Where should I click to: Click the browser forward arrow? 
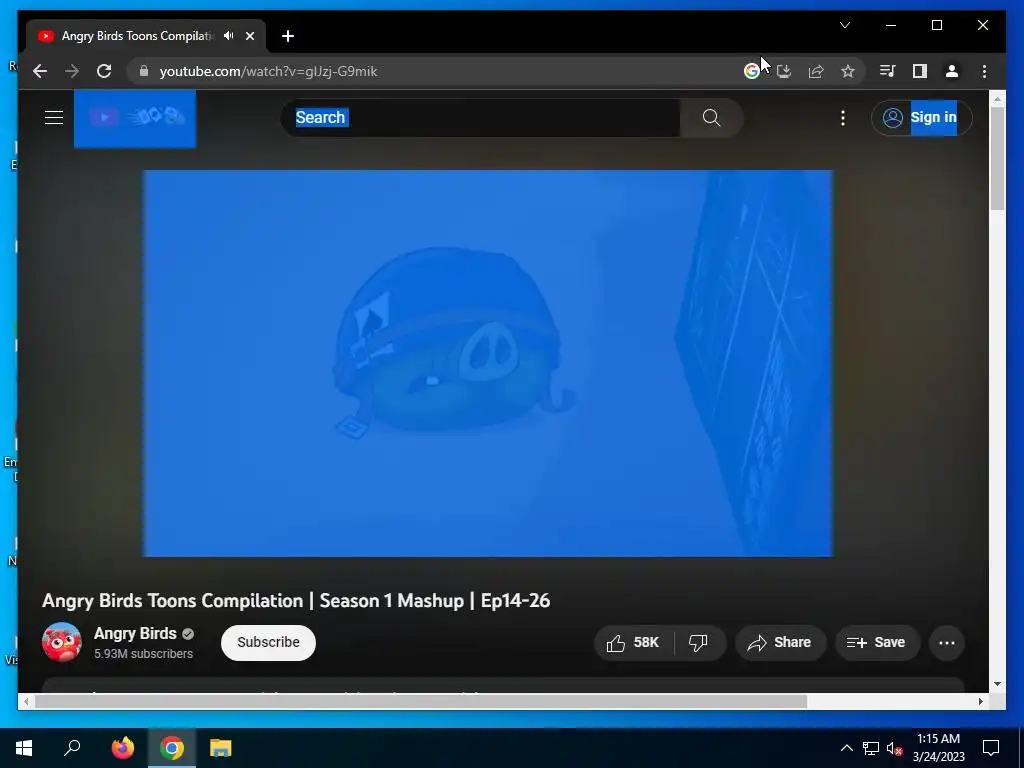72,71
